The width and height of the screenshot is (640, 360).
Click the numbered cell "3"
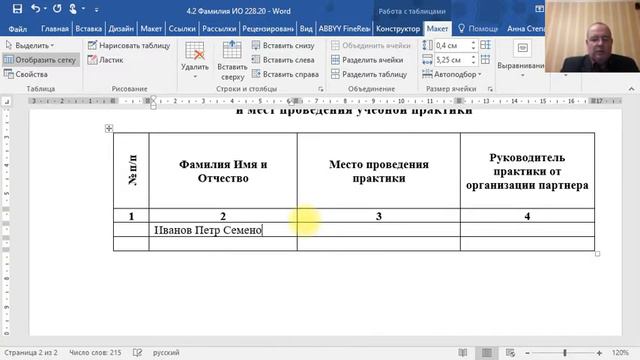pos(379,216)
